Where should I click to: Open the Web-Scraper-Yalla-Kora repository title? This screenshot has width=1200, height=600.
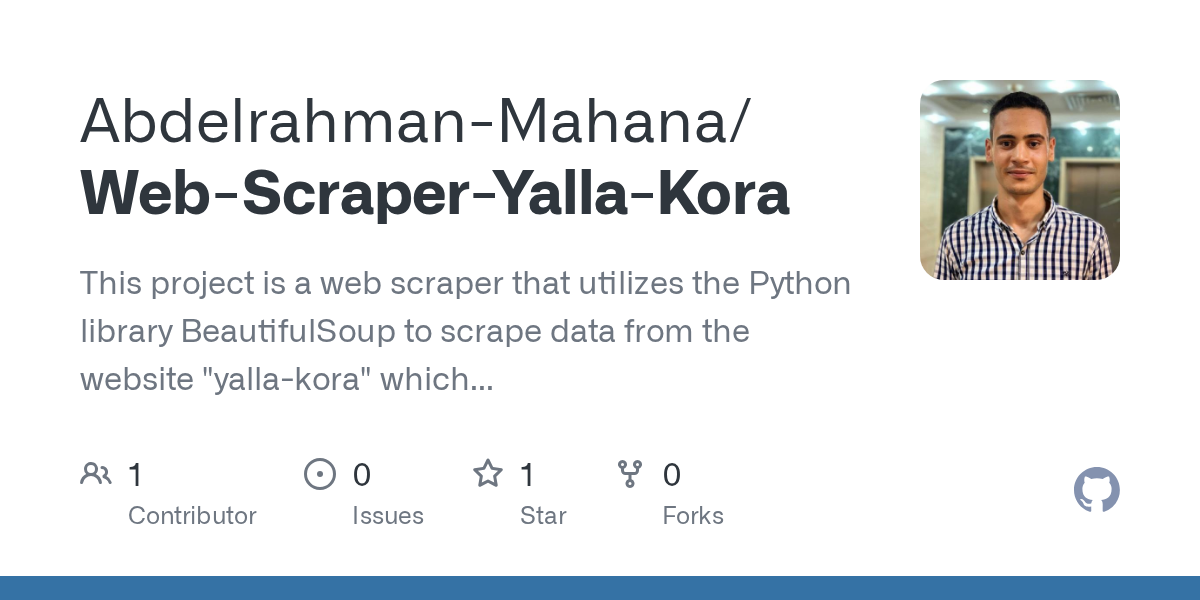[x=435, y=194]
